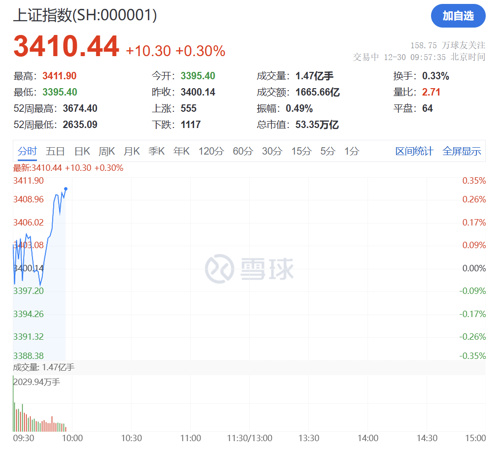
Task: Click the current price 3410.44
Action: tap(66, 46)
